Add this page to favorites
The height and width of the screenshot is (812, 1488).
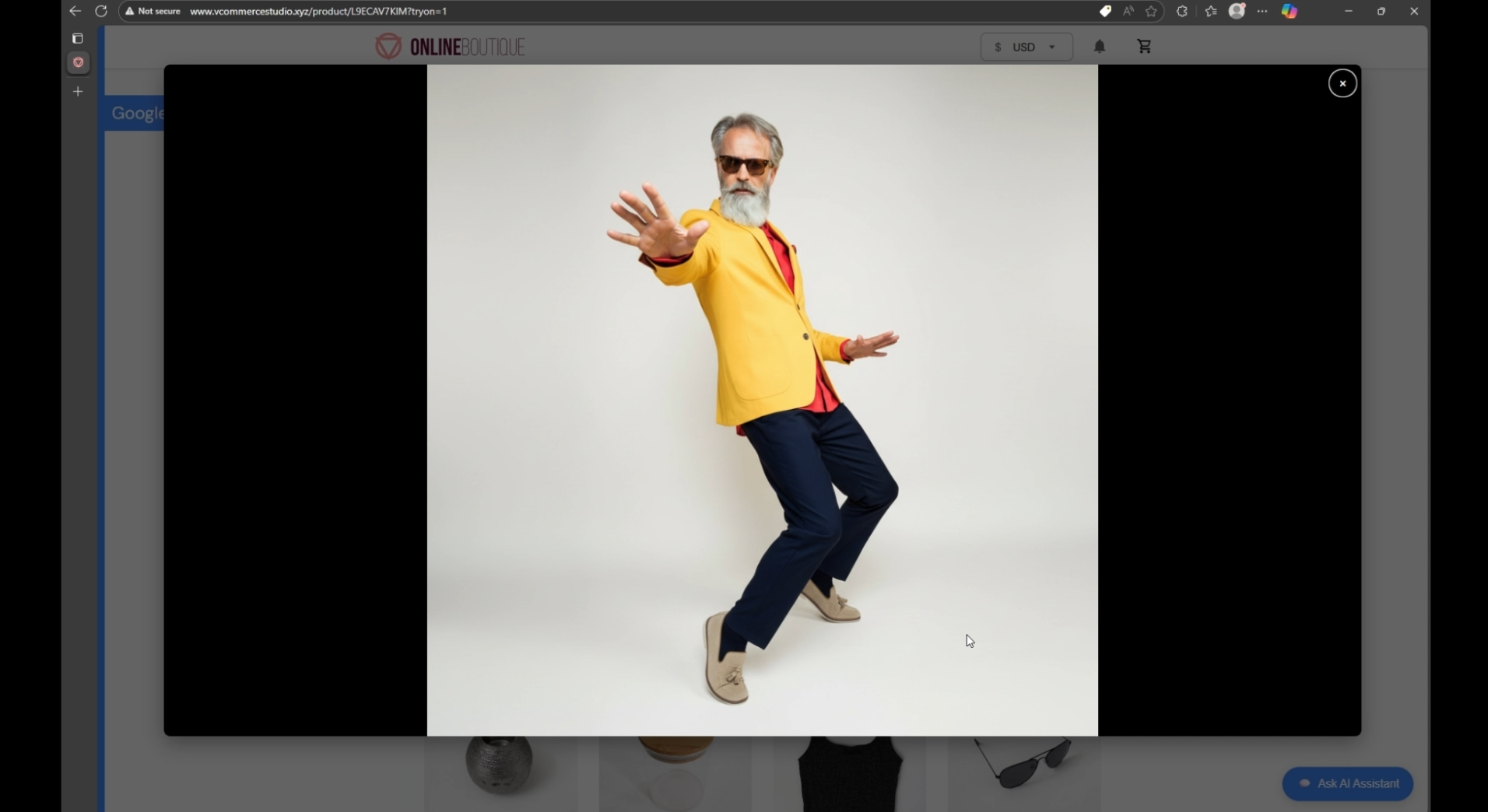pos(1151,11)
